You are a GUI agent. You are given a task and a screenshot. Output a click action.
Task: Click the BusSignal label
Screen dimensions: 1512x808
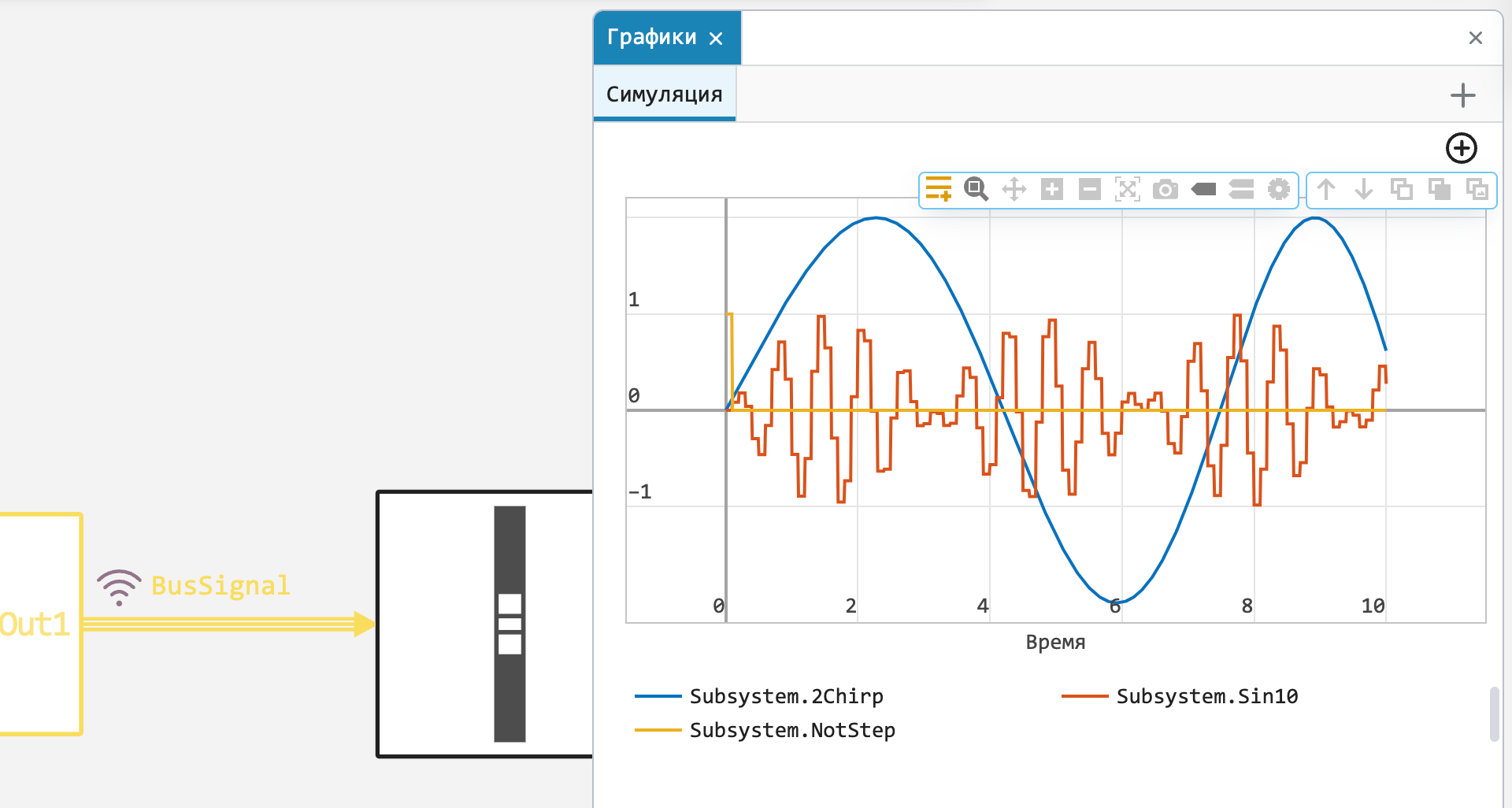(220, 586)
